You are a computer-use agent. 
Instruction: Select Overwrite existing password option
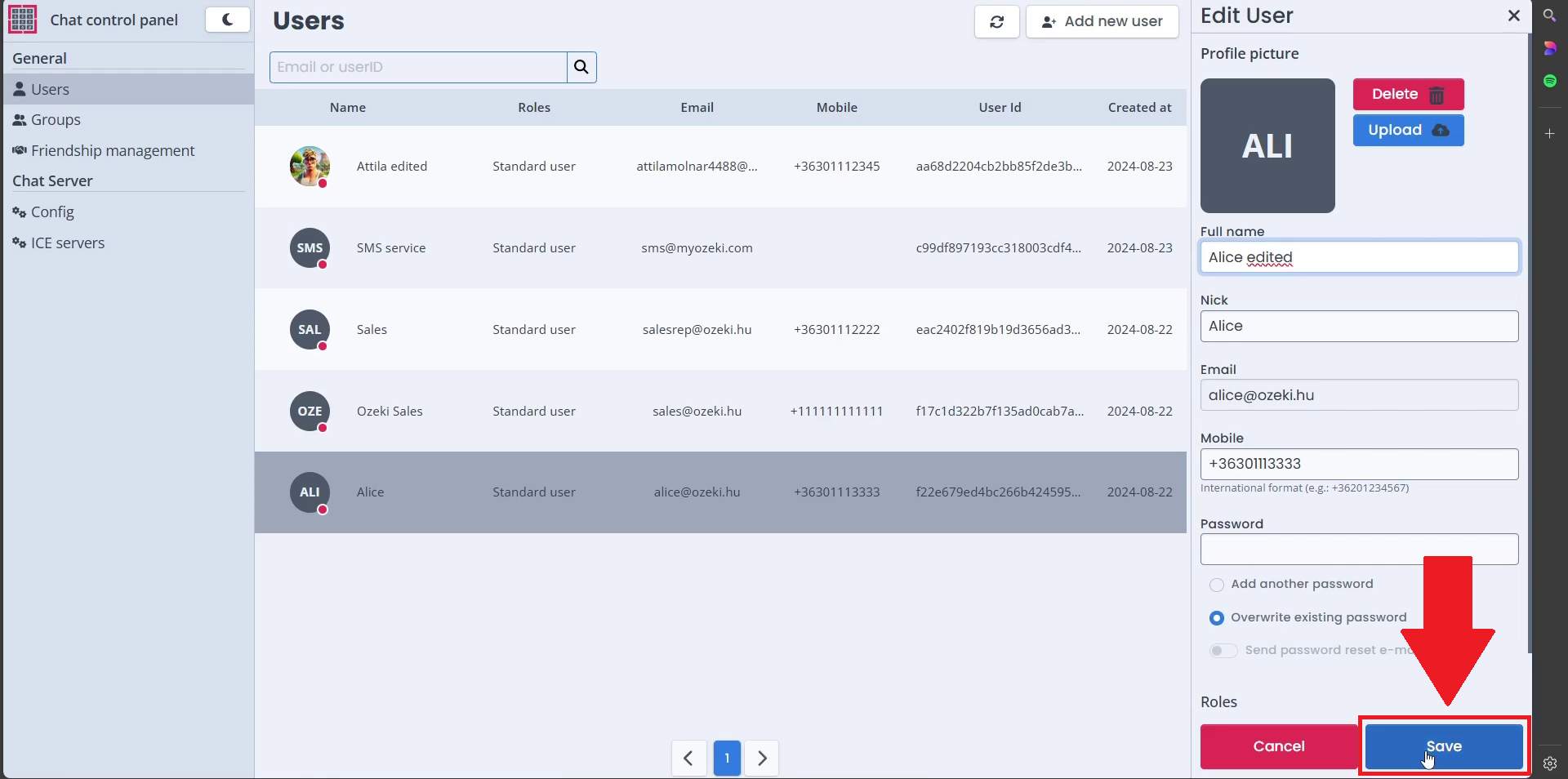pyautogui.click(x=1217, y=618)
